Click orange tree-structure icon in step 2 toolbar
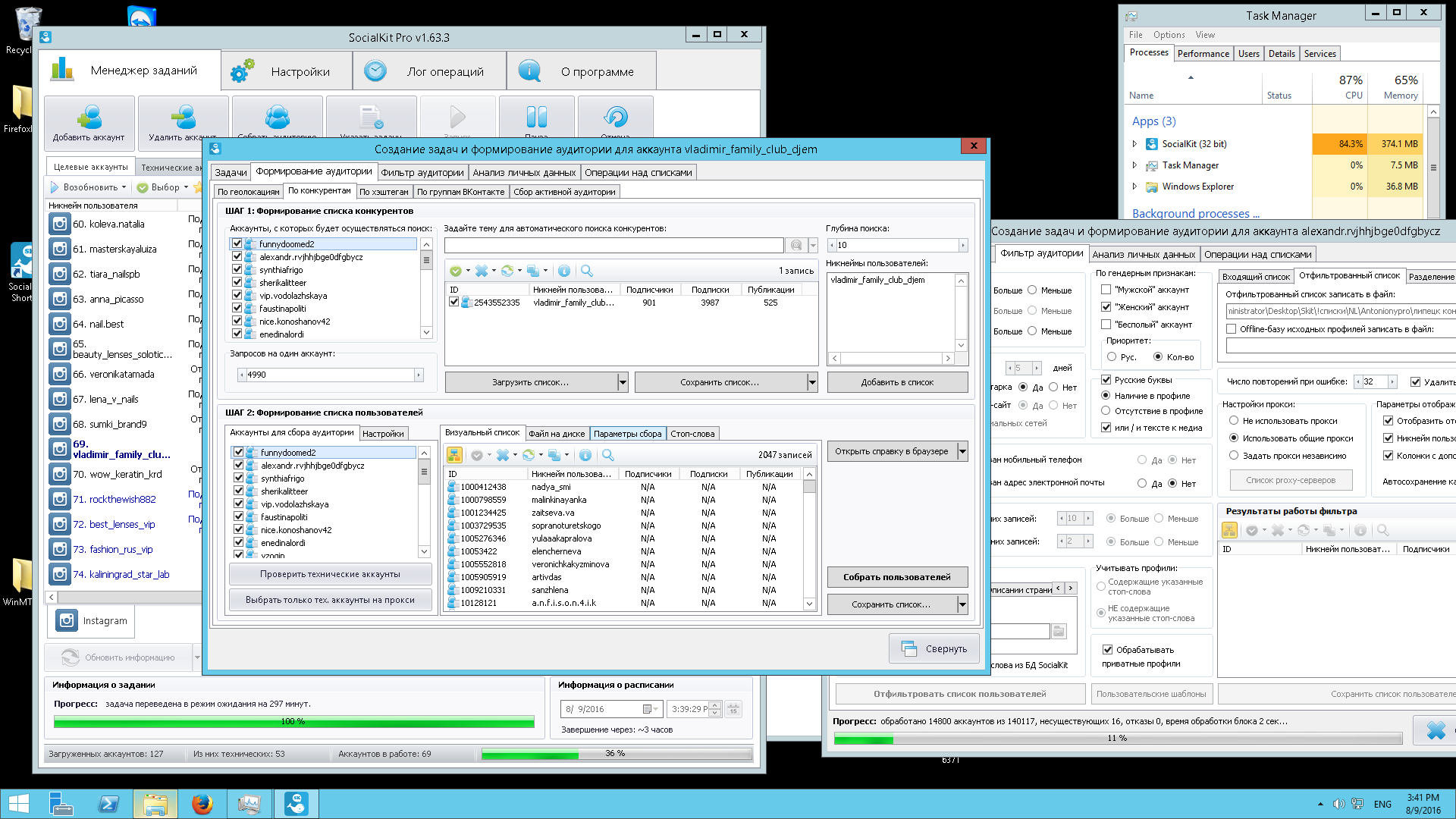The image size is (1456, 819). 454,455
